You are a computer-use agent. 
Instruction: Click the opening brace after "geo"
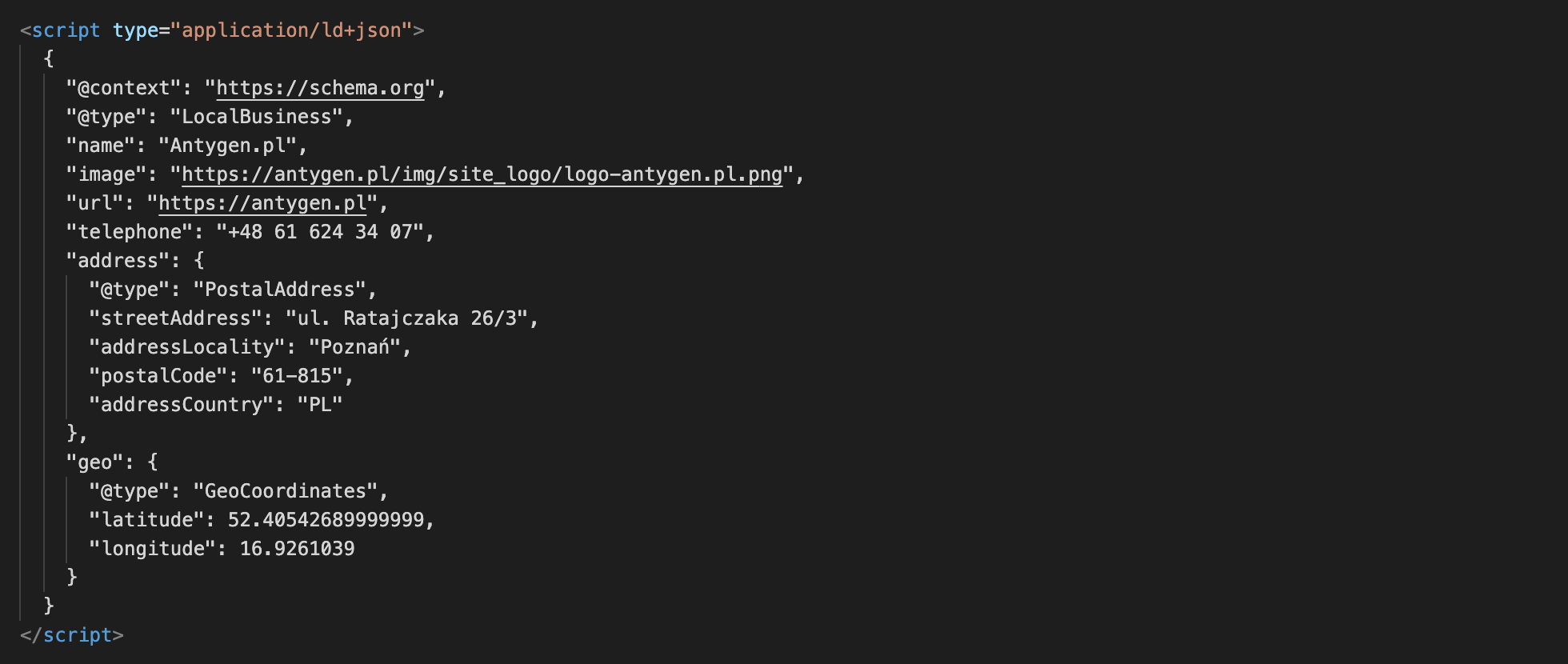(x=153, y=462)
